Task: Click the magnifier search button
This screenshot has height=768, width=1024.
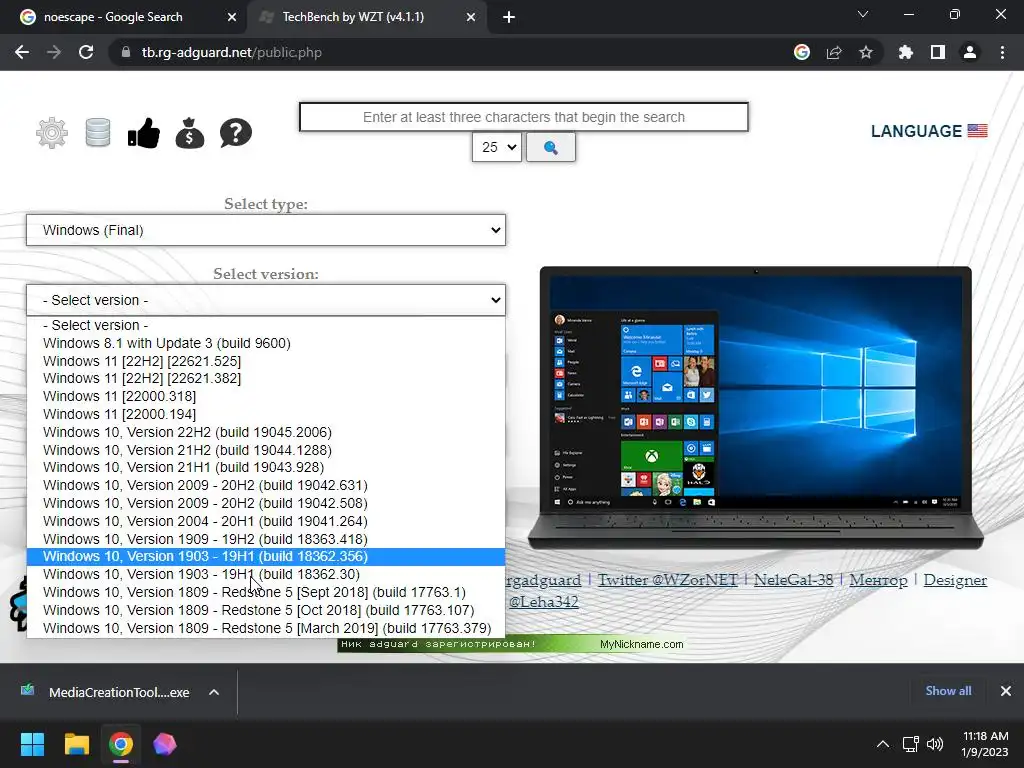Action: (x=551, y=148)
